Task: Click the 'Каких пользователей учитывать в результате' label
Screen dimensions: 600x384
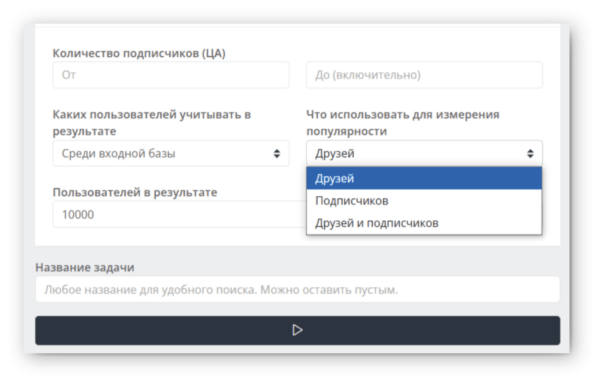Action: (x=152, y=123)
